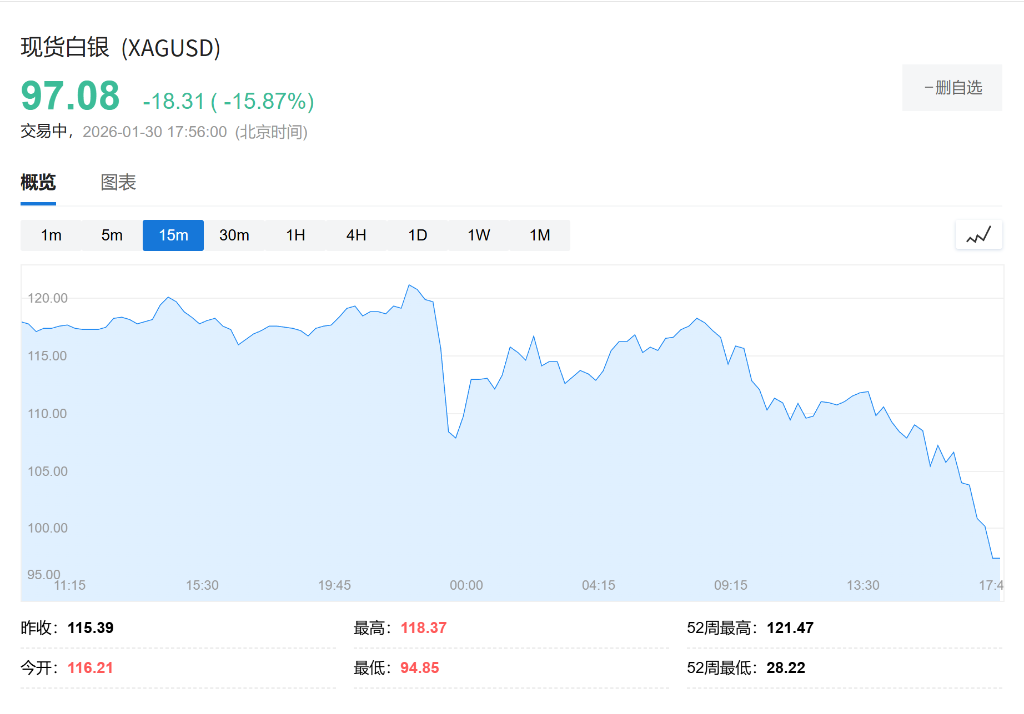Choose the 1H timeframe
The height and width of the screenshot is (714, 1024).
pos(295,235)
